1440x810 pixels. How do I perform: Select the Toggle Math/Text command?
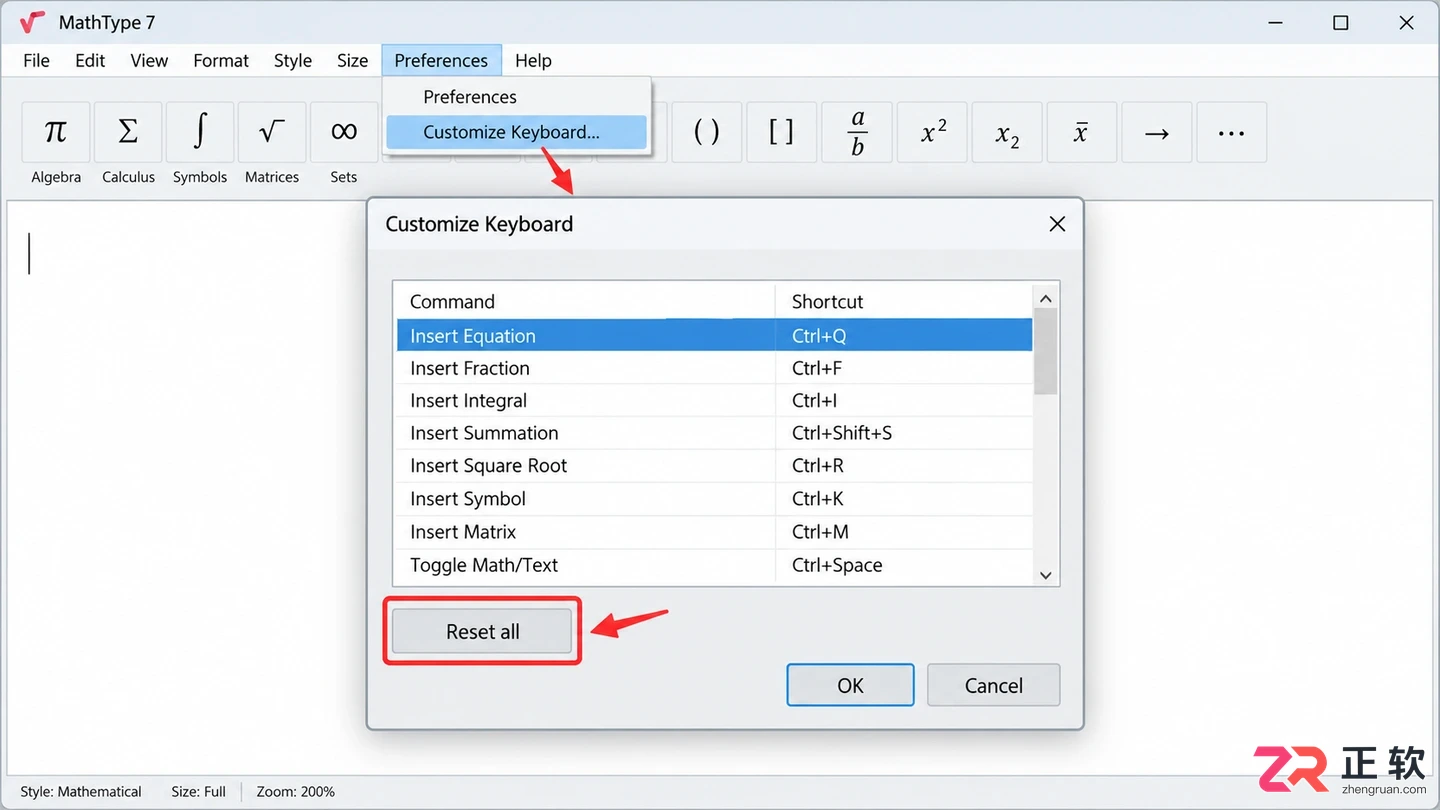[x=714, y=565]
